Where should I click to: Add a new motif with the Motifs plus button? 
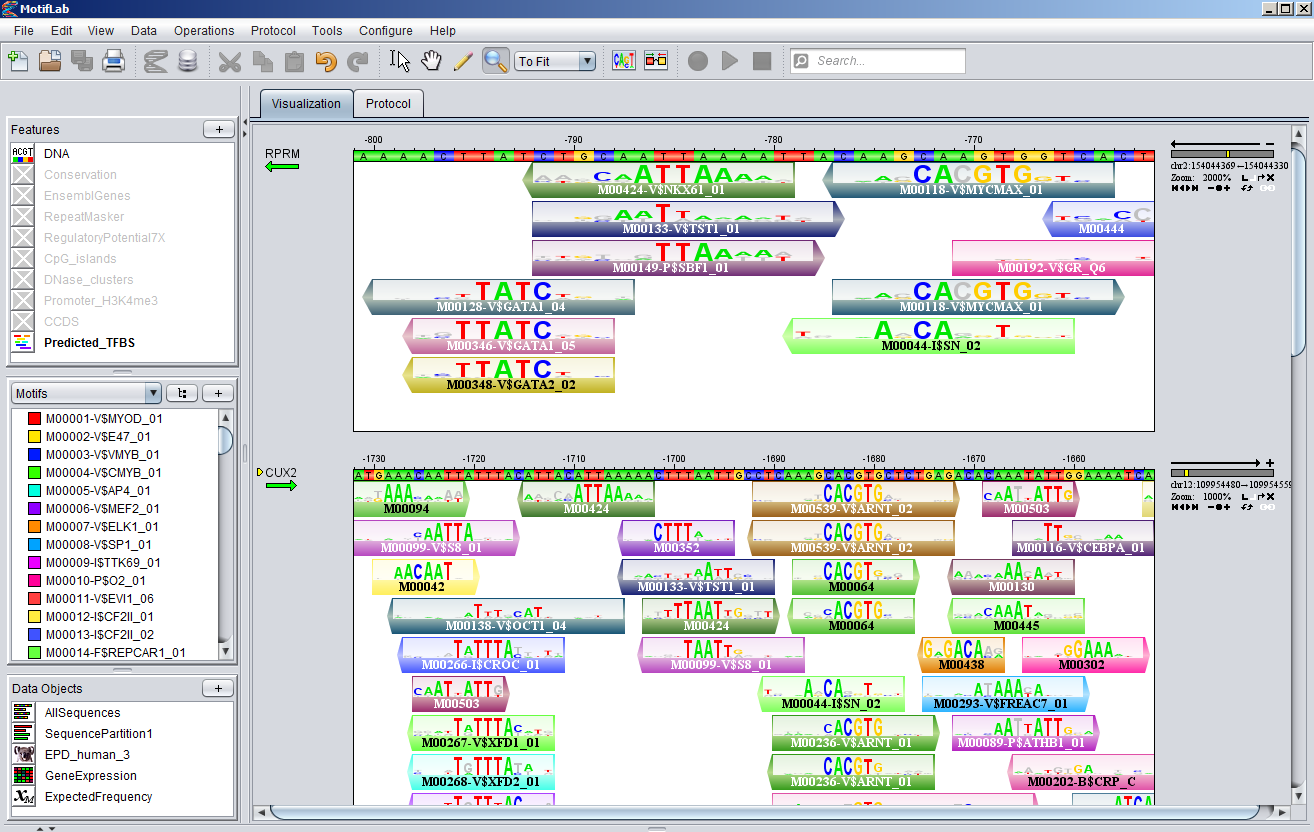218,393
